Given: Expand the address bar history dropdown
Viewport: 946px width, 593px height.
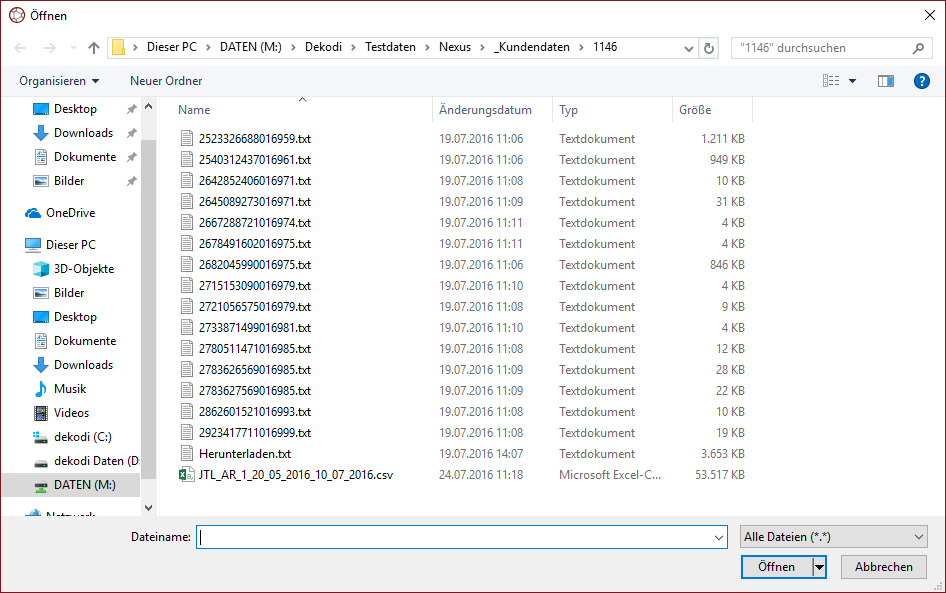Looking at the screenshot, I should (x=689, y=48).
